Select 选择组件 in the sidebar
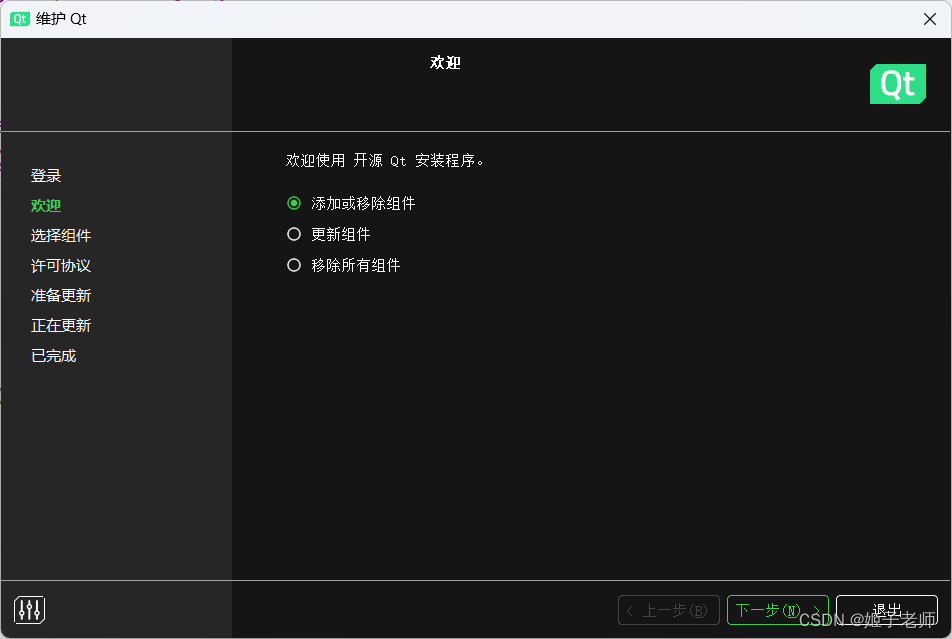The height and width of the screenshot is (639, 952). (61, 235)
